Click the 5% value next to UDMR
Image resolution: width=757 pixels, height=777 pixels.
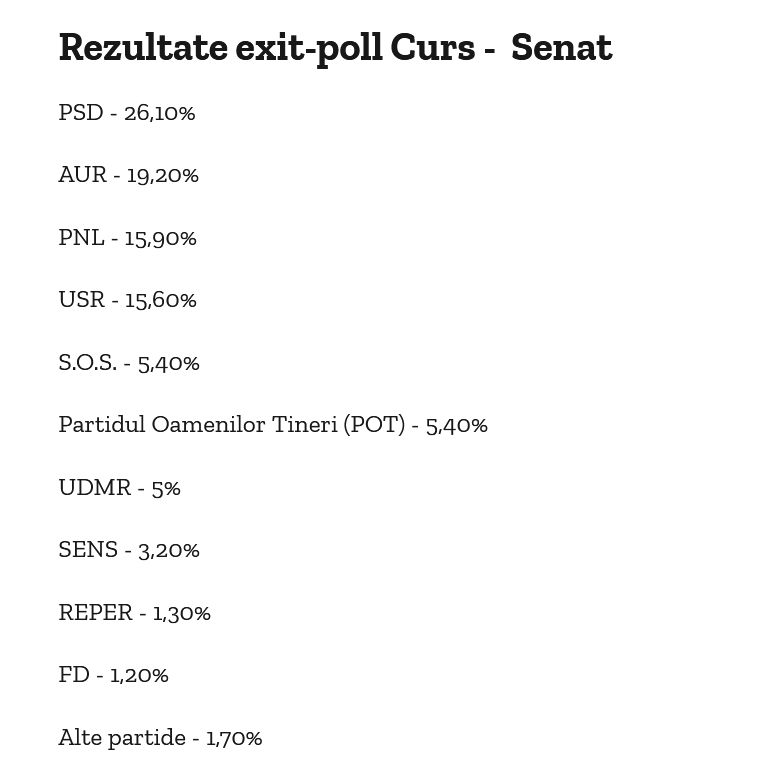[x=166, y=489]
